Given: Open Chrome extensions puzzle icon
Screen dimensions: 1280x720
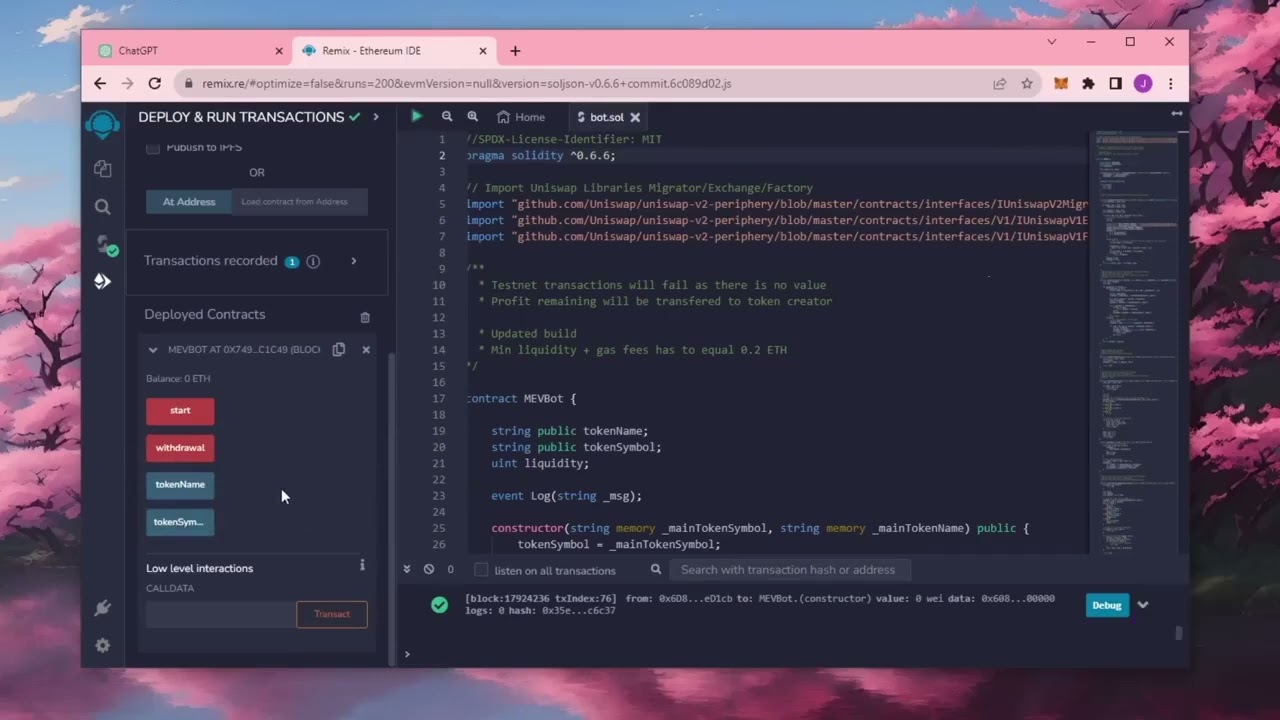Looking at the screenshot, I should pyautogui.click(x=1088, y=84).
